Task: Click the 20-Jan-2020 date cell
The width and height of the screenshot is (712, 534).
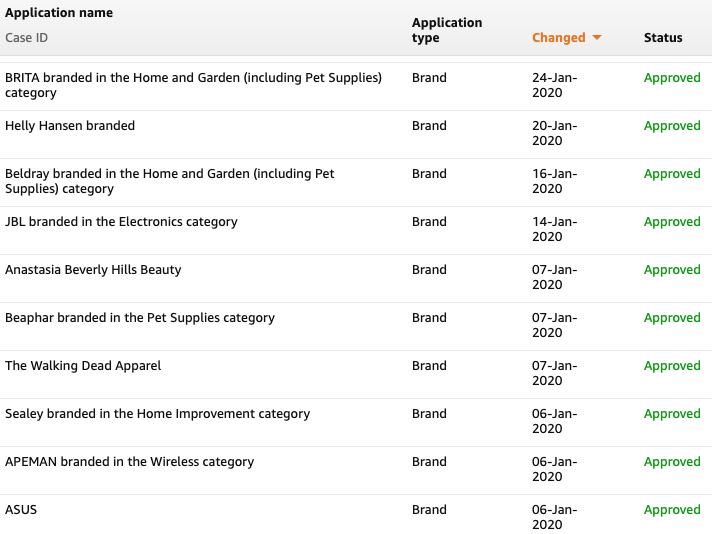Action: point(554,133)
